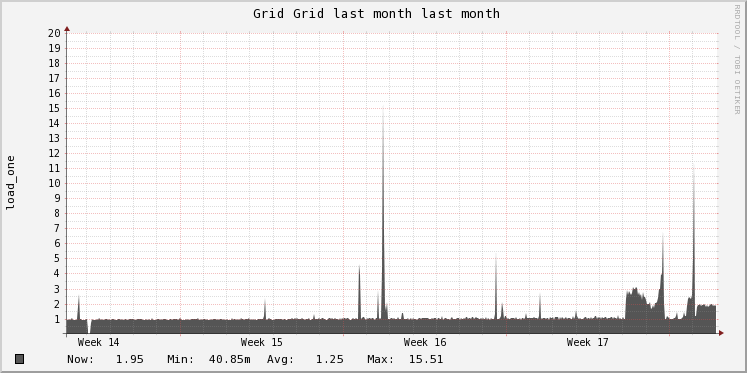Viewport: 747px width, 373px height.
Task: Click the load_one y-axis label
Action: point(10,182)
